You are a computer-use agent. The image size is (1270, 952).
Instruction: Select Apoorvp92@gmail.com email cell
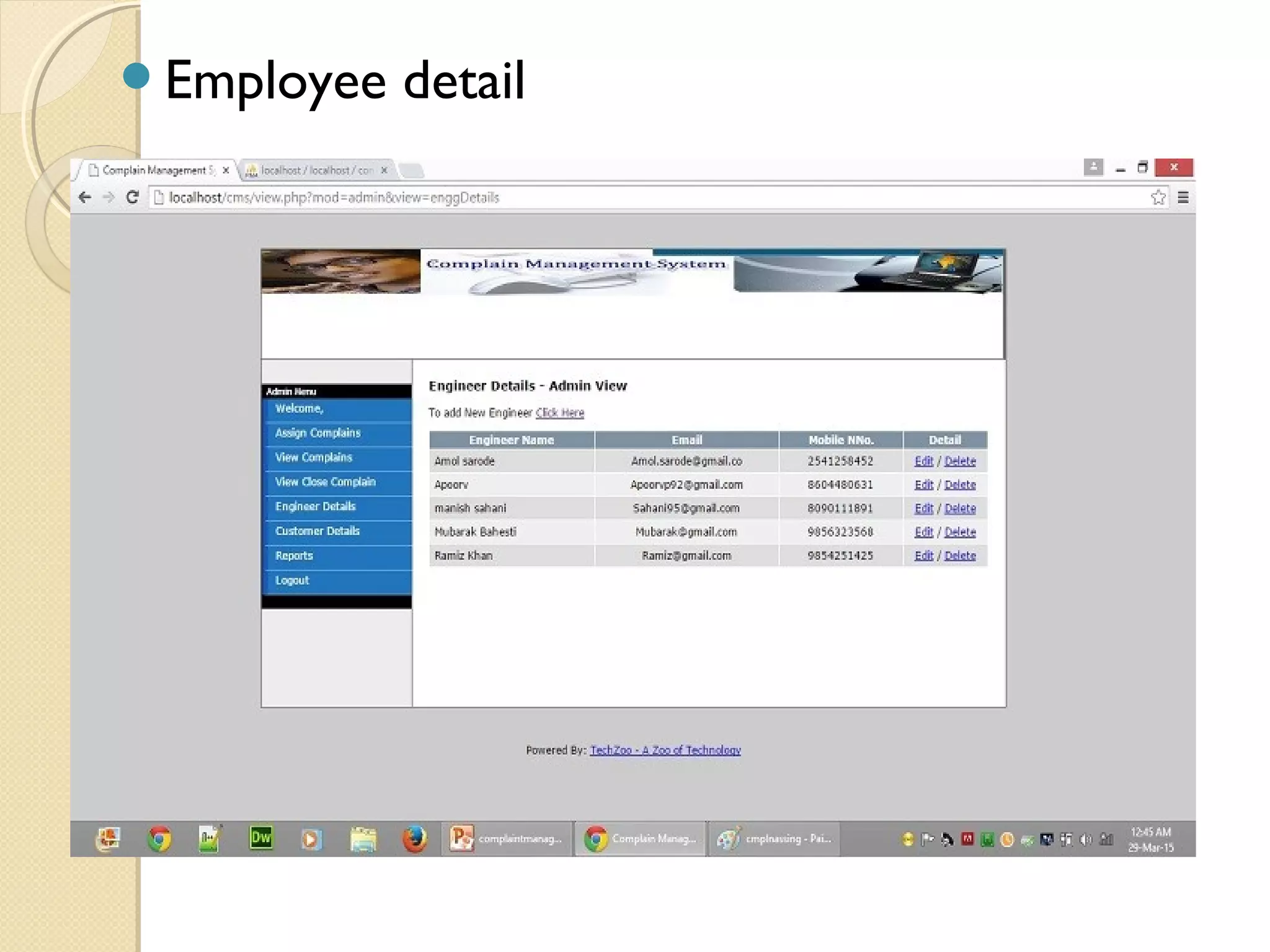[686, 485]
